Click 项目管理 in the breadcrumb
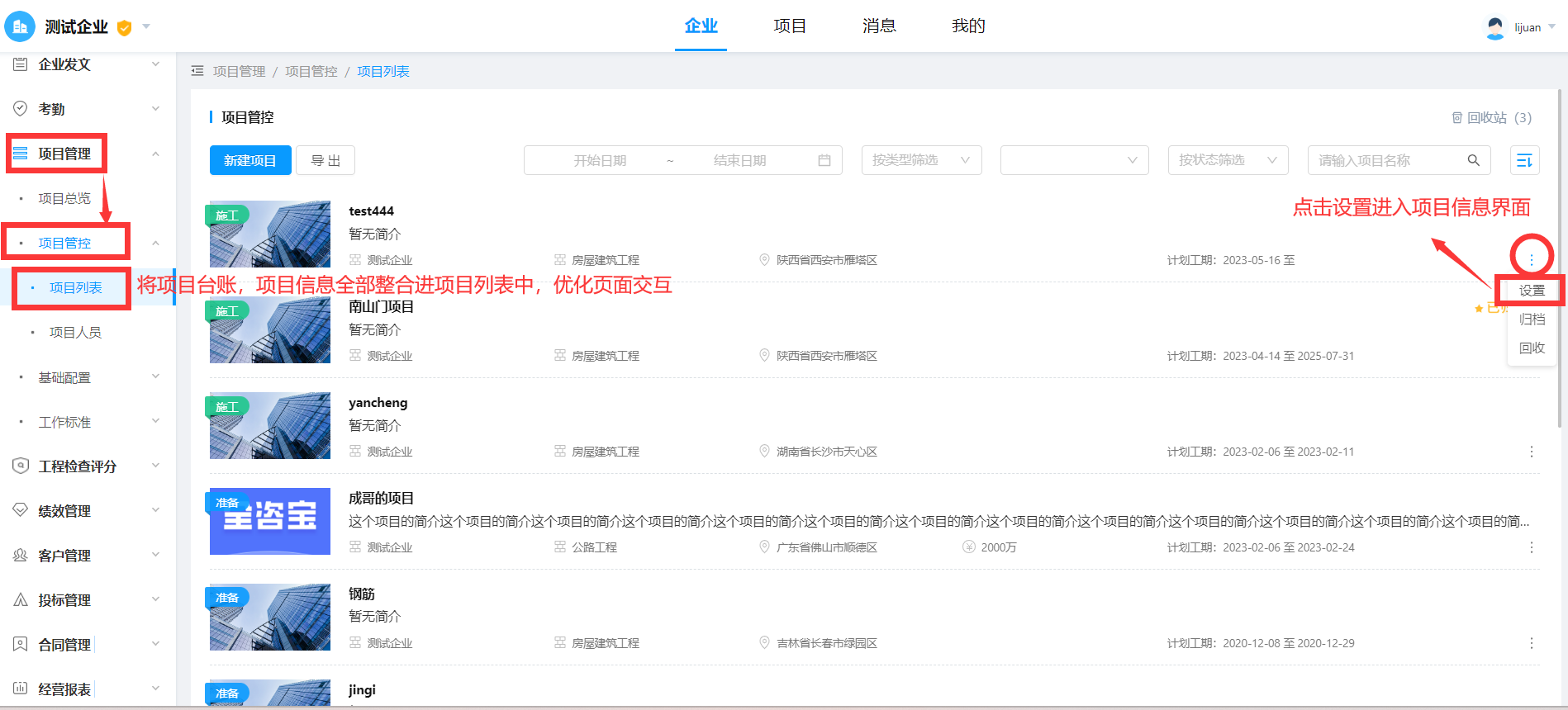The height and width of the screenshot is (710, 1568). (240, 72)
